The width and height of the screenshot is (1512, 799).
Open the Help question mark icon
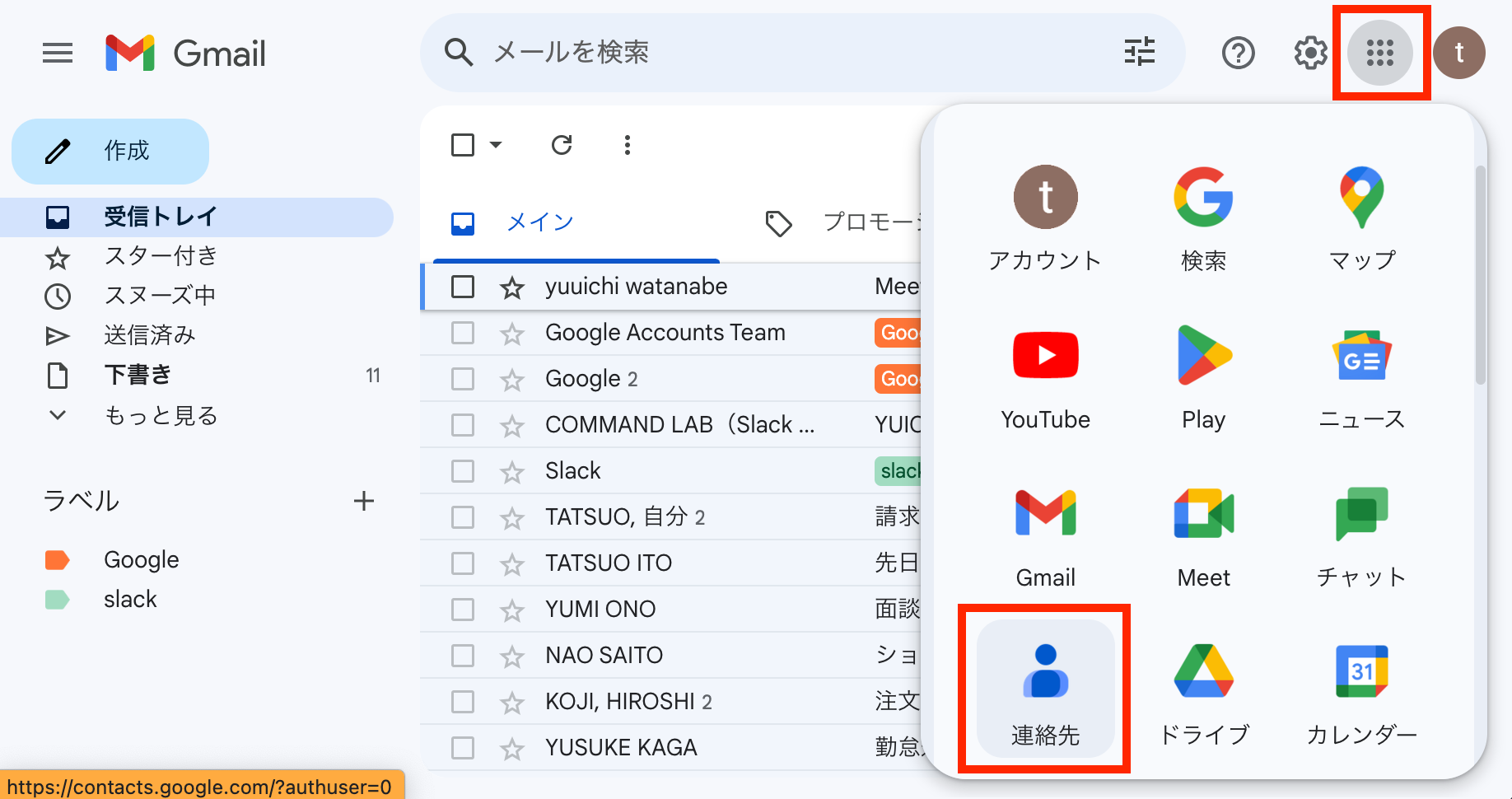pos(1238,54)
